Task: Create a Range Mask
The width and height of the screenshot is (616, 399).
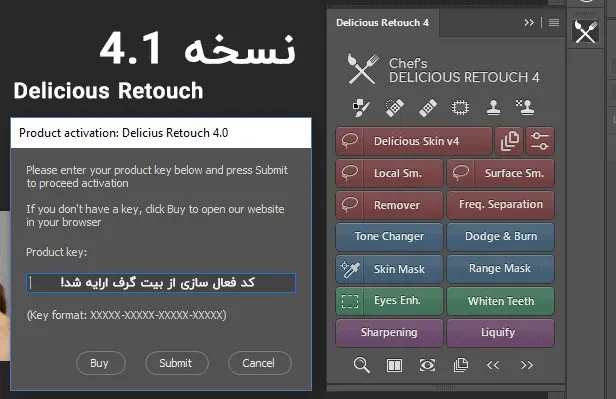Action: coord(500,269)
